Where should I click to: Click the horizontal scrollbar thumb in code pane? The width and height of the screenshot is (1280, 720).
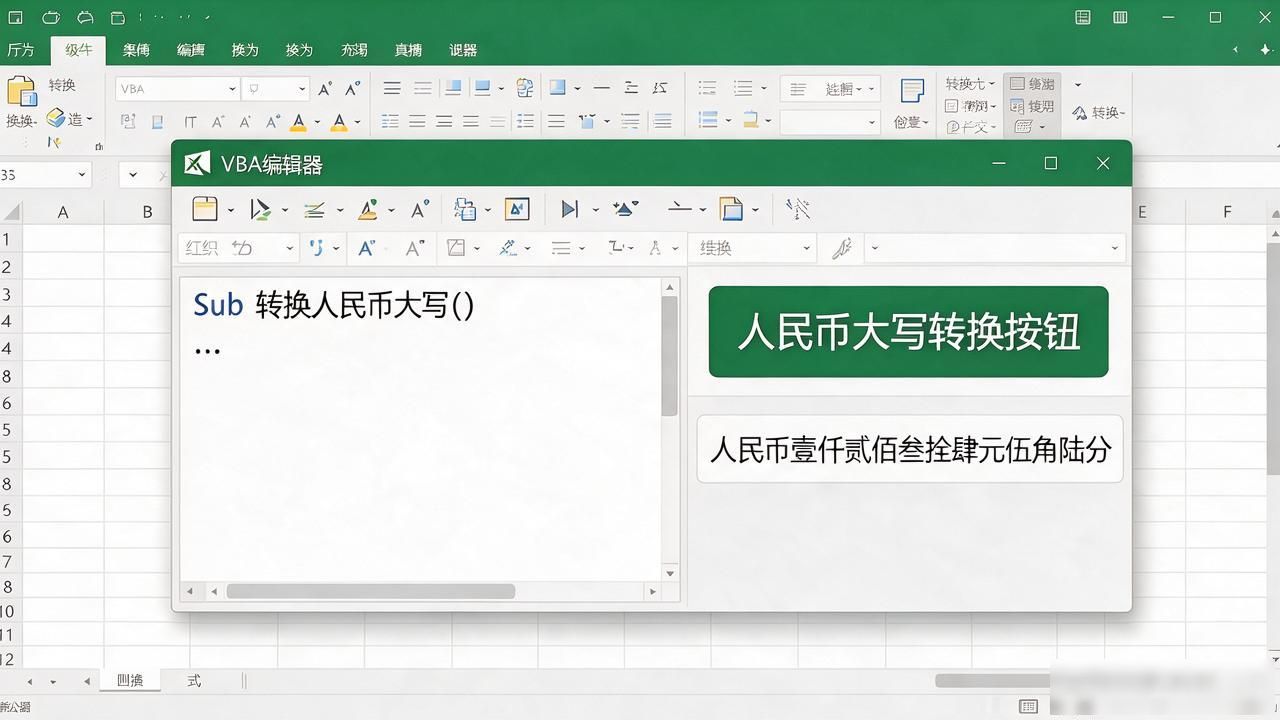point(370,591)
